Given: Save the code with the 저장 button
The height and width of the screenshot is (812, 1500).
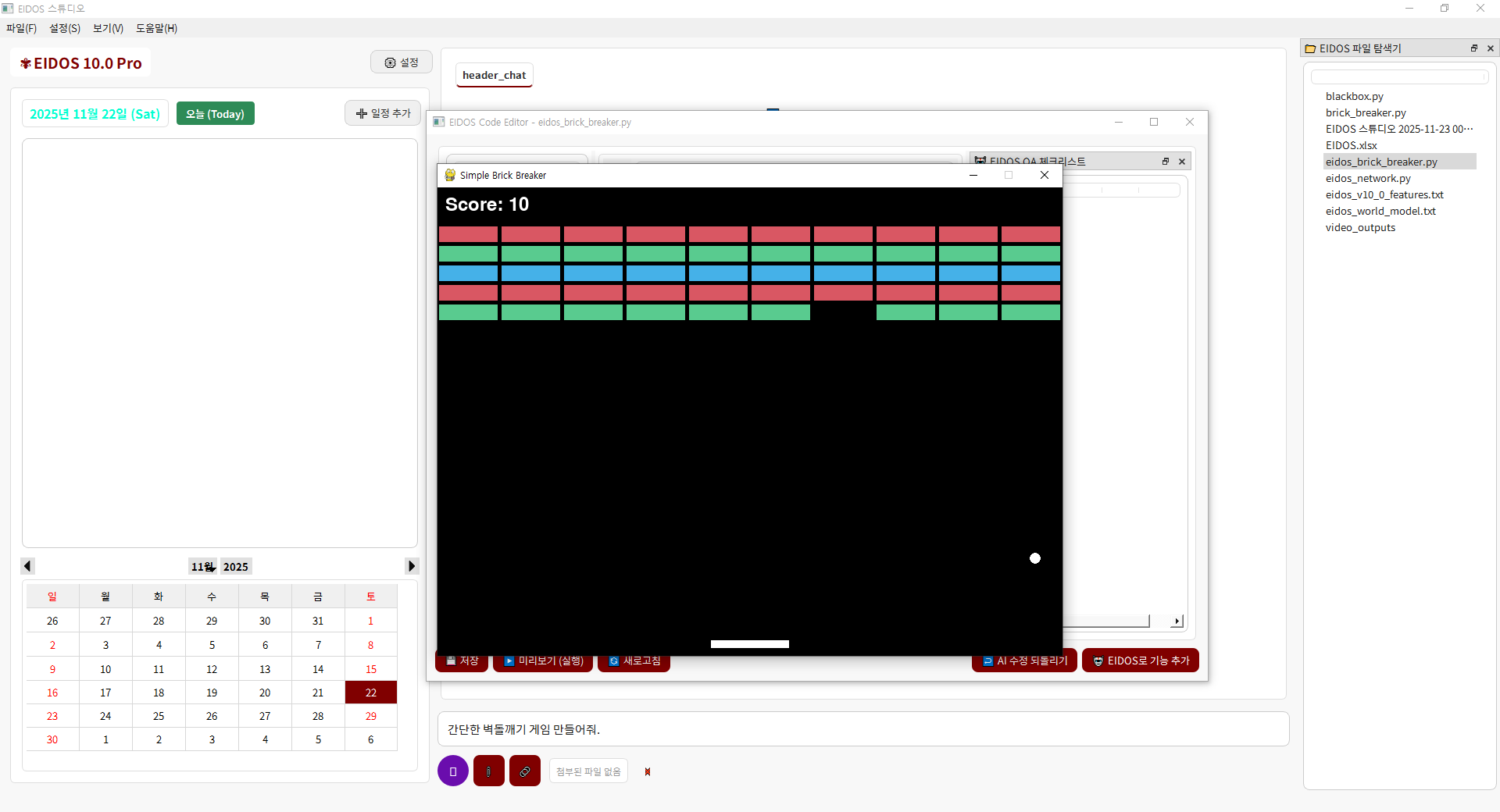Looking at the screenshot, I should 462,661.
